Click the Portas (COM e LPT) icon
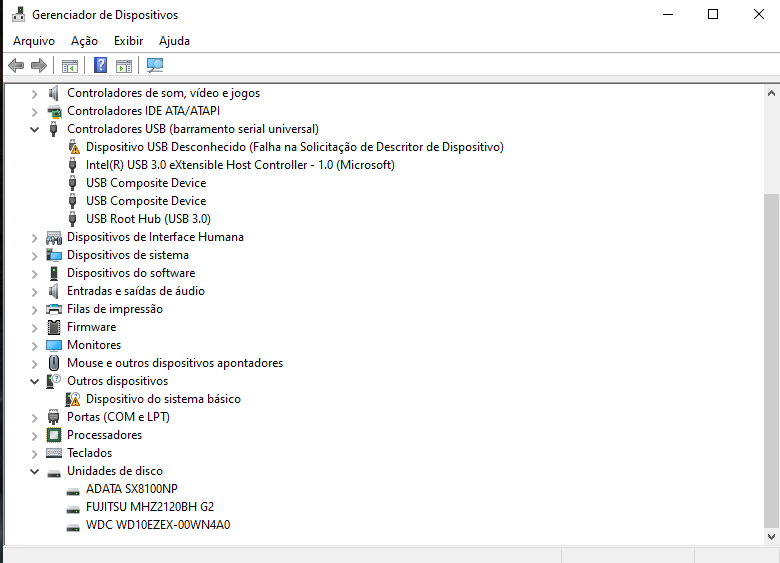 (x=53, y=417)
